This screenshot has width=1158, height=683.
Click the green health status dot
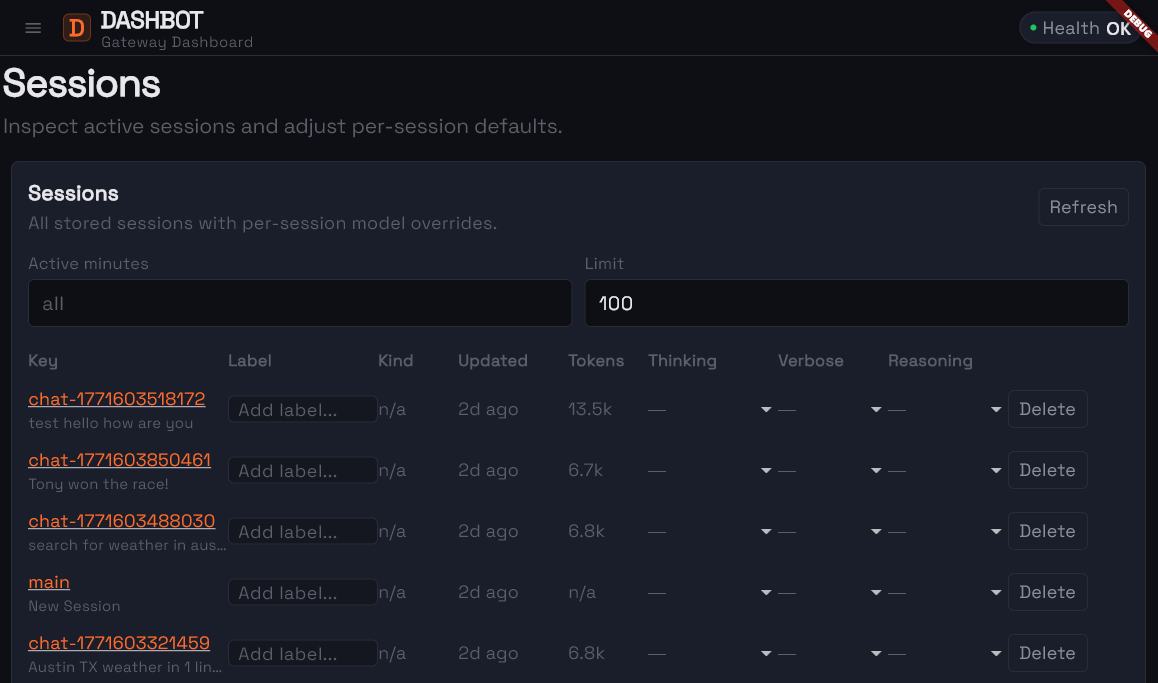click(1034, 28)
